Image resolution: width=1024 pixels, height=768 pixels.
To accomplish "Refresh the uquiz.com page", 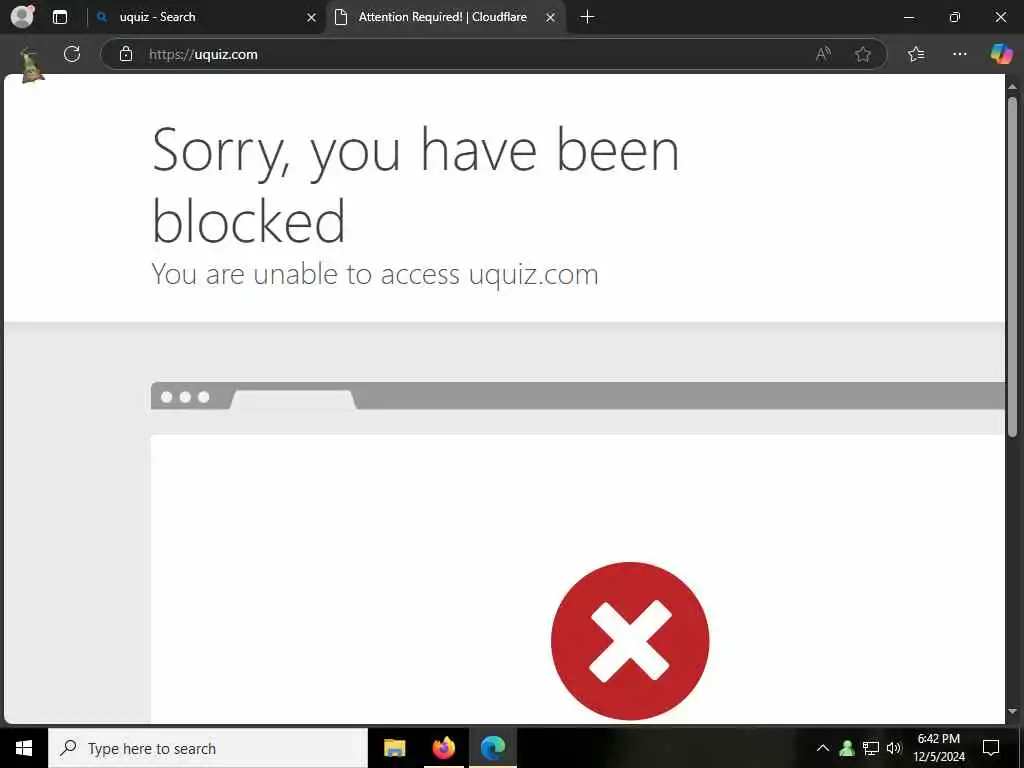I will (72, 54).
